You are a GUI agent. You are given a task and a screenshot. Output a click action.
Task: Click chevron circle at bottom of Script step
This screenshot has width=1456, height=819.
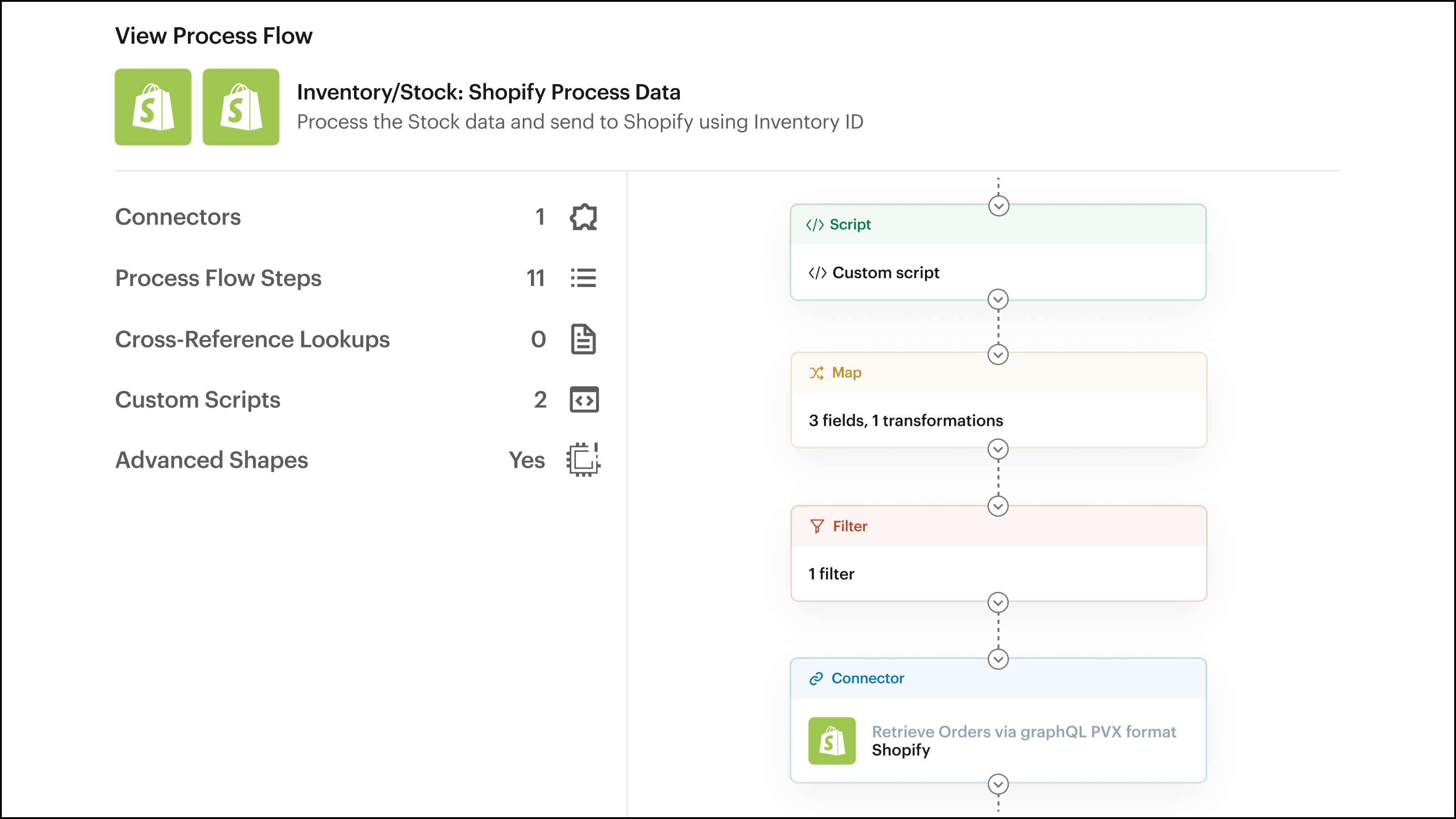coord(998,299)
